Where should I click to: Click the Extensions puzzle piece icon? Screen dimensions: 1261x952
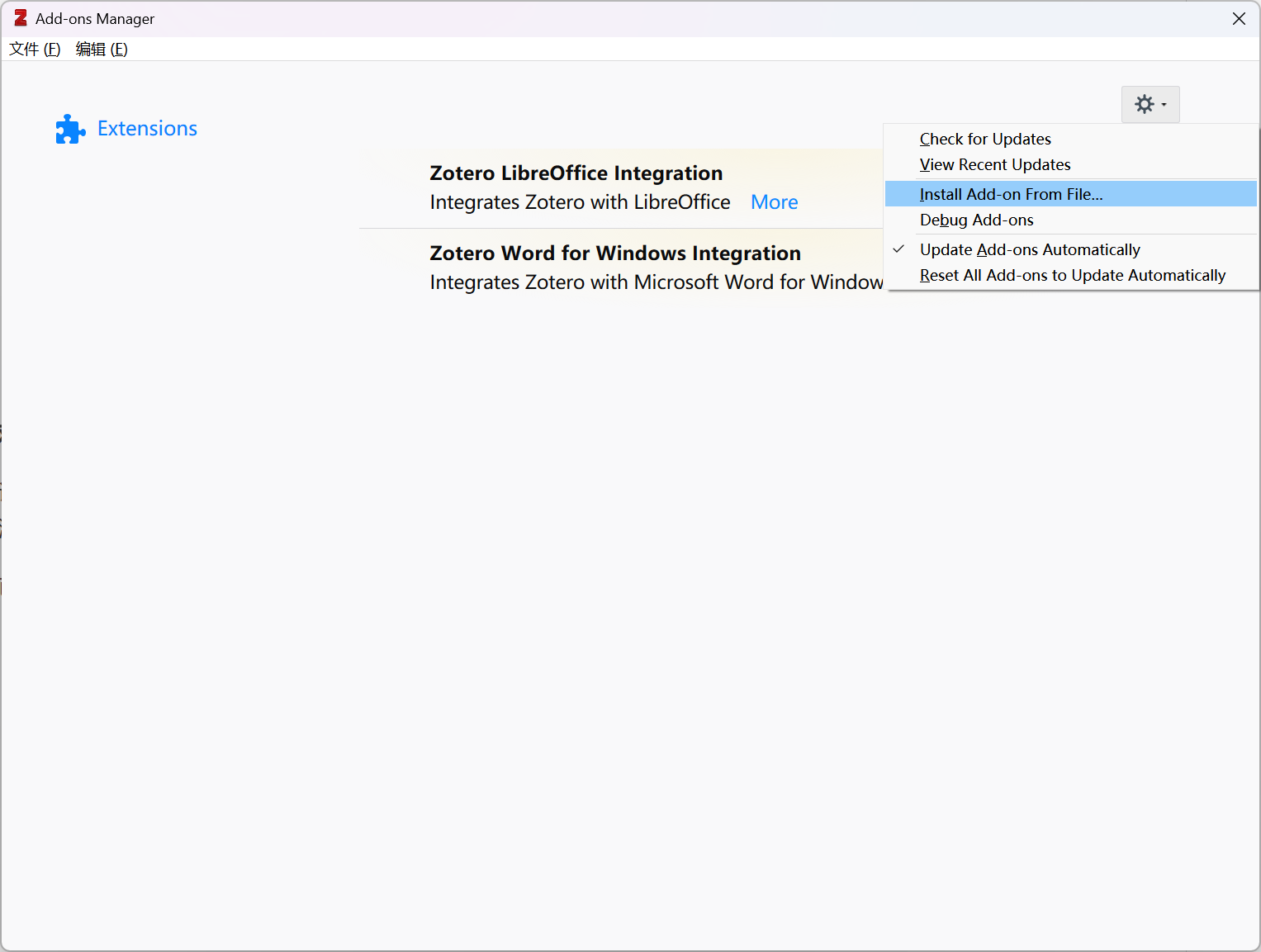(x=70, y=129)
